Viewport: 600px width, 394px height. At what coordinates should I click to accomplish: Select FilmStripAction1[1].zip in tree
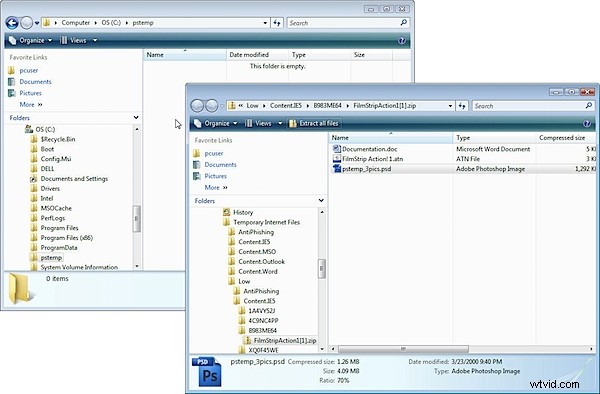[285, 340]
